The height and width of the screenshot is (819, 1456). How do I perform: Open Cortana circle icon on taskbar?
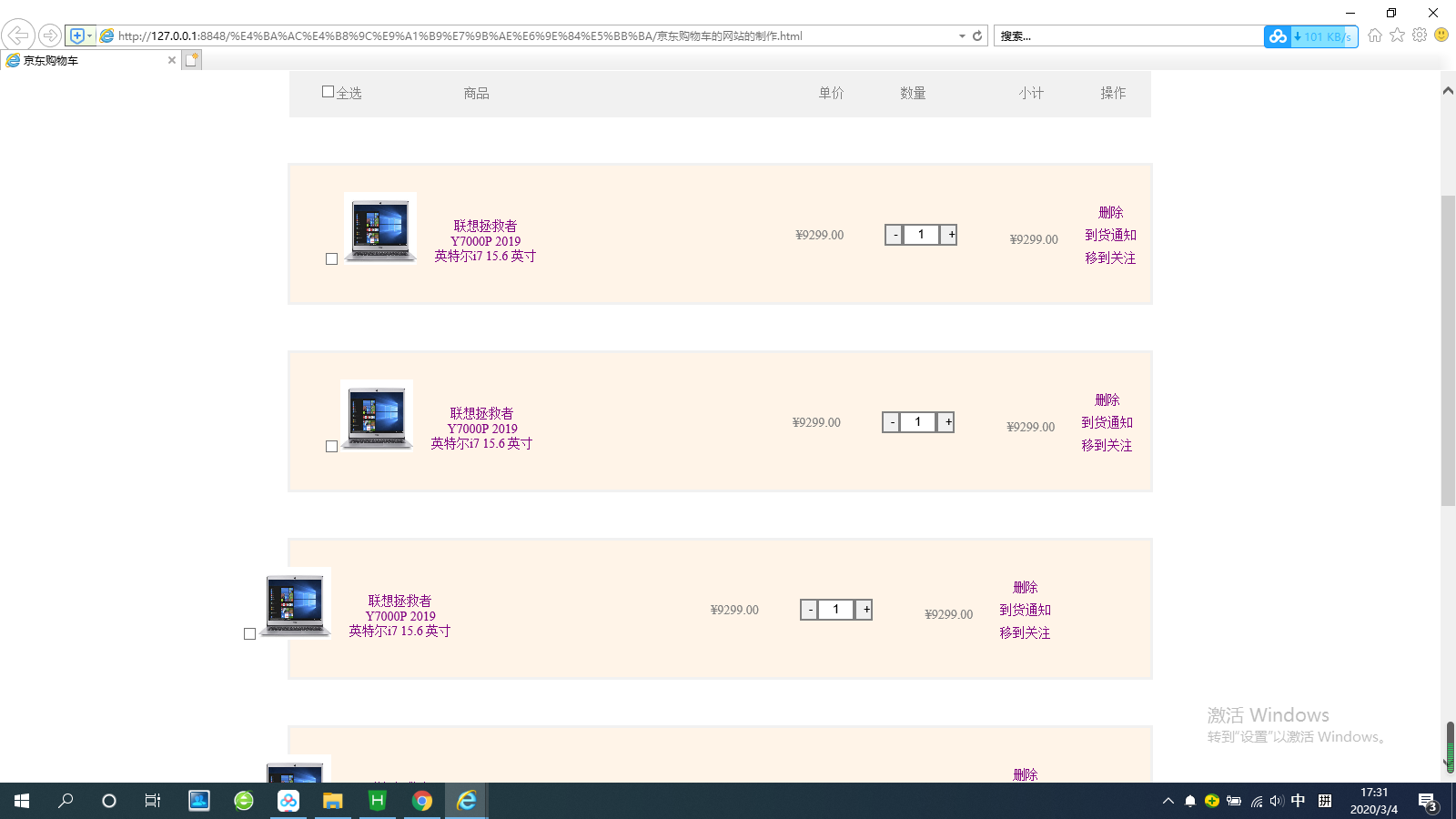tap(109, 801)
